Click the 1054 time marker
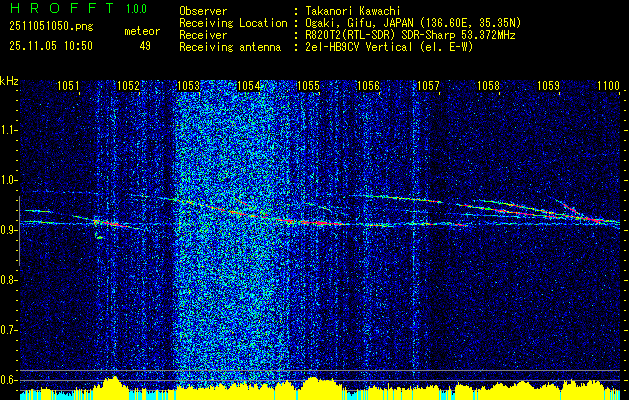Viewport: 629px width, 400px height. tap(248, 85)
